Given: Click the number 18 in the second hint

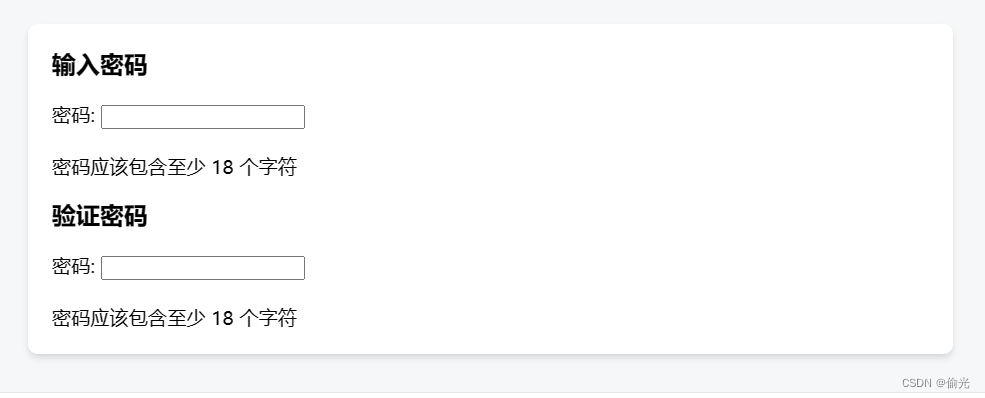Looking at the screenshot, I should coord(222,318).
